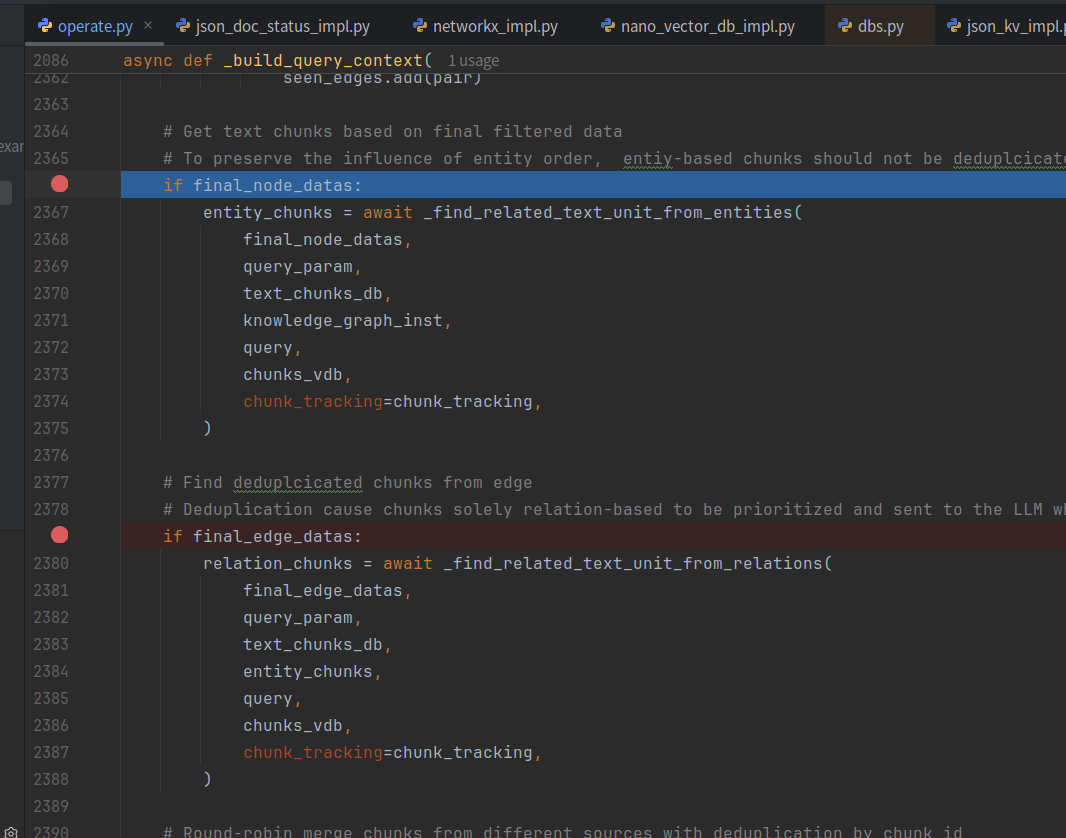
Task: Remove breakpoint at 'if final_edge_datas' line
Action: 59,535
